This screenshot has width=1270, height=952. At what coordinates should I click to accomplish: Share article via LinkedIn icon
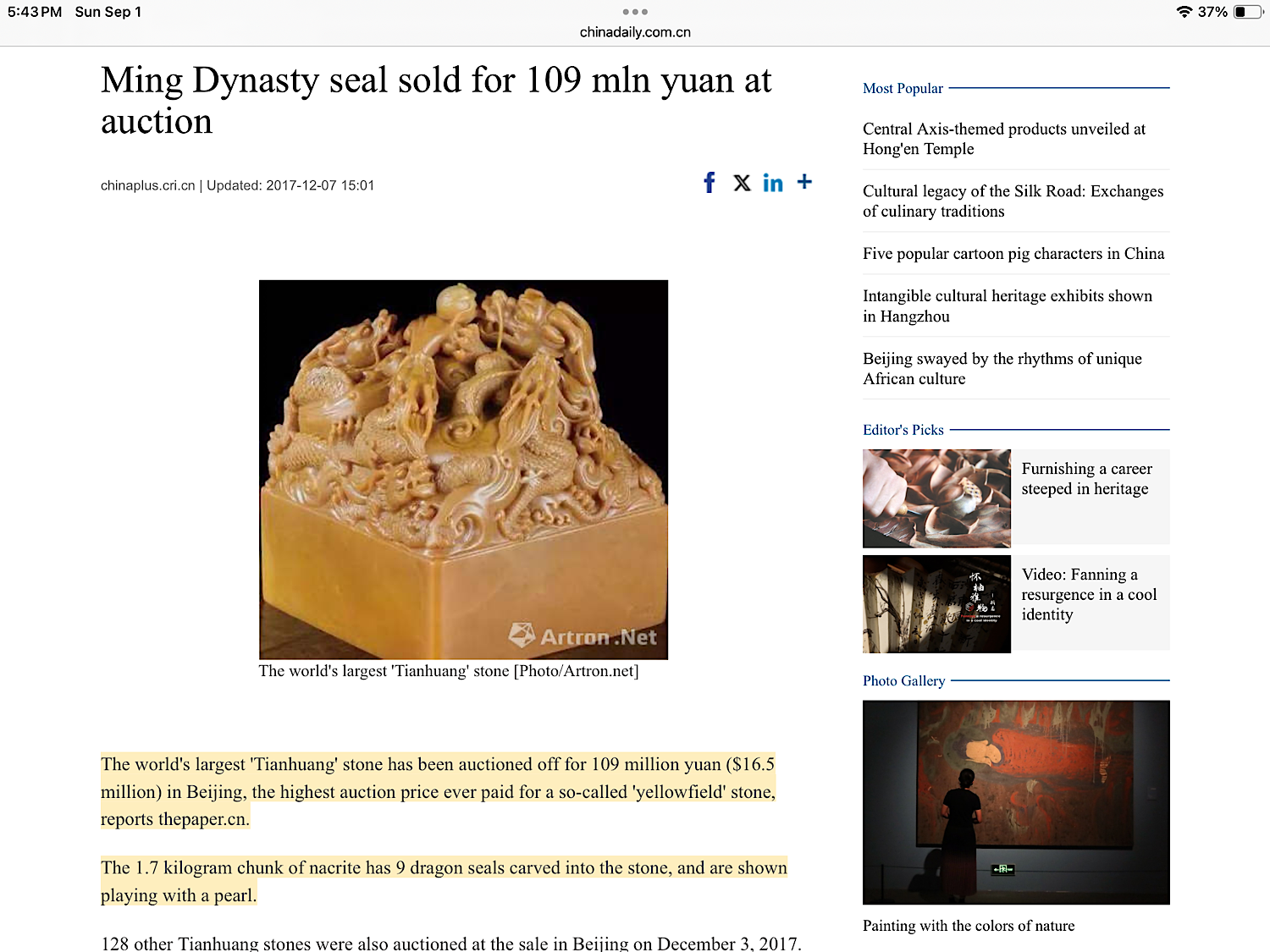coord(772,183)
